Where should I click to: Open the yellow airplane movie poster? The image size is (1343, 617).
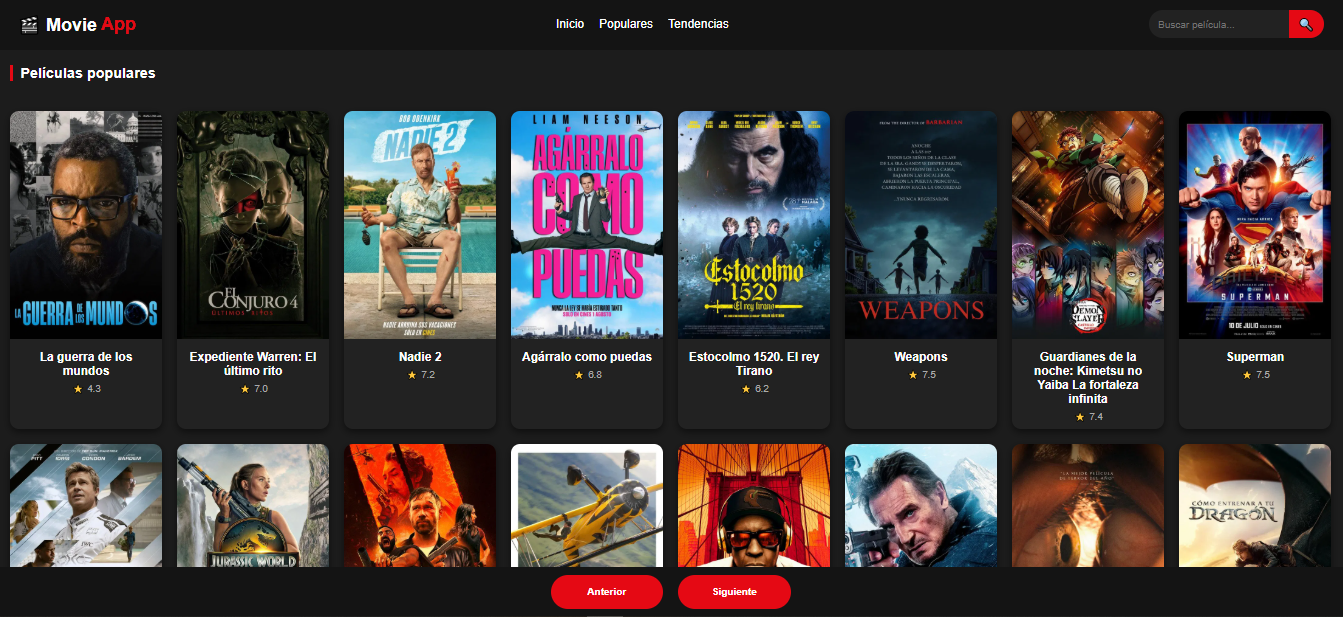tap(587, 506)
